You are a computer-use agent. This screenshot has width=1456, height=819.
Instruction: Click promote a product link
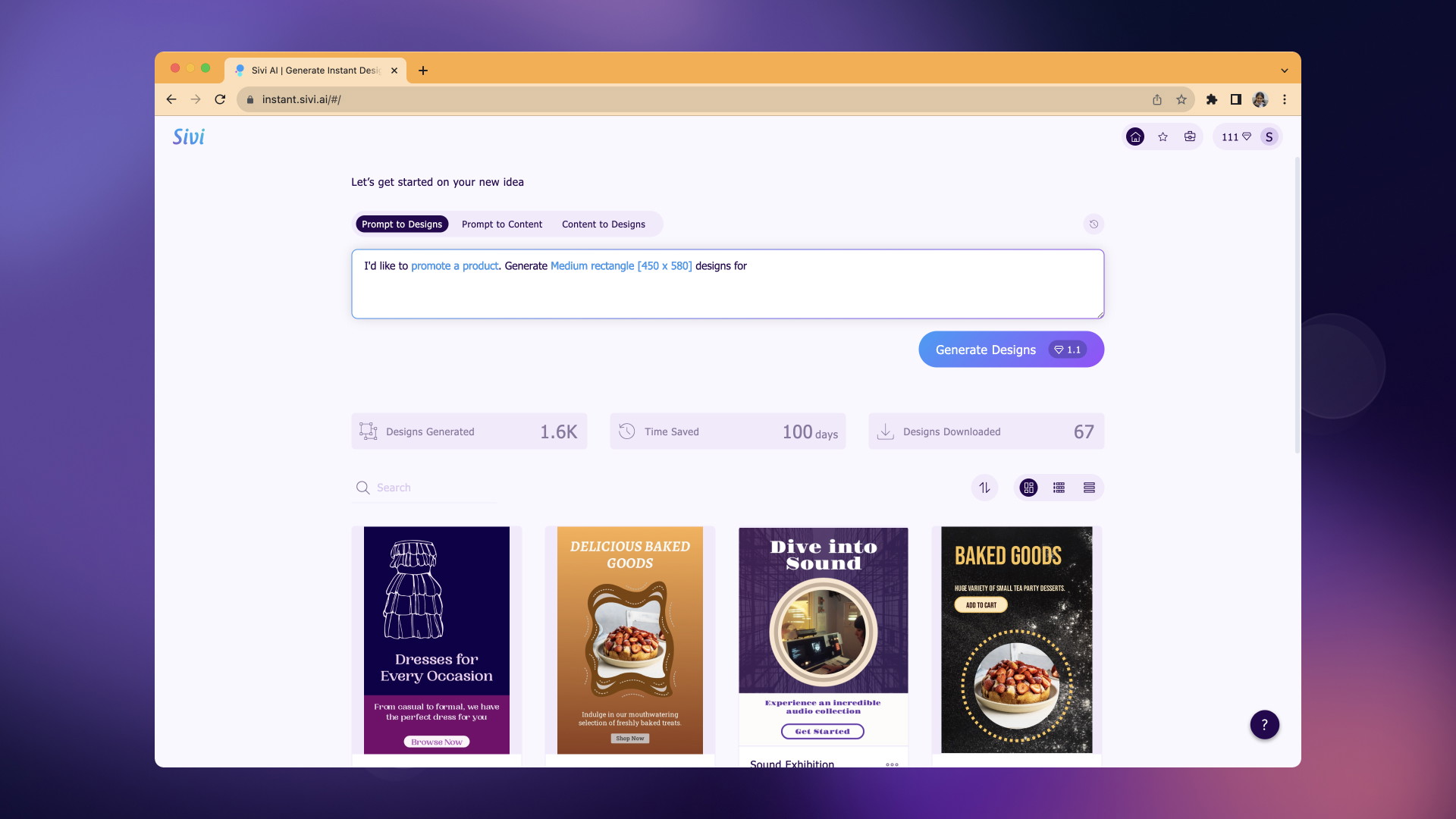coord(454,265)
